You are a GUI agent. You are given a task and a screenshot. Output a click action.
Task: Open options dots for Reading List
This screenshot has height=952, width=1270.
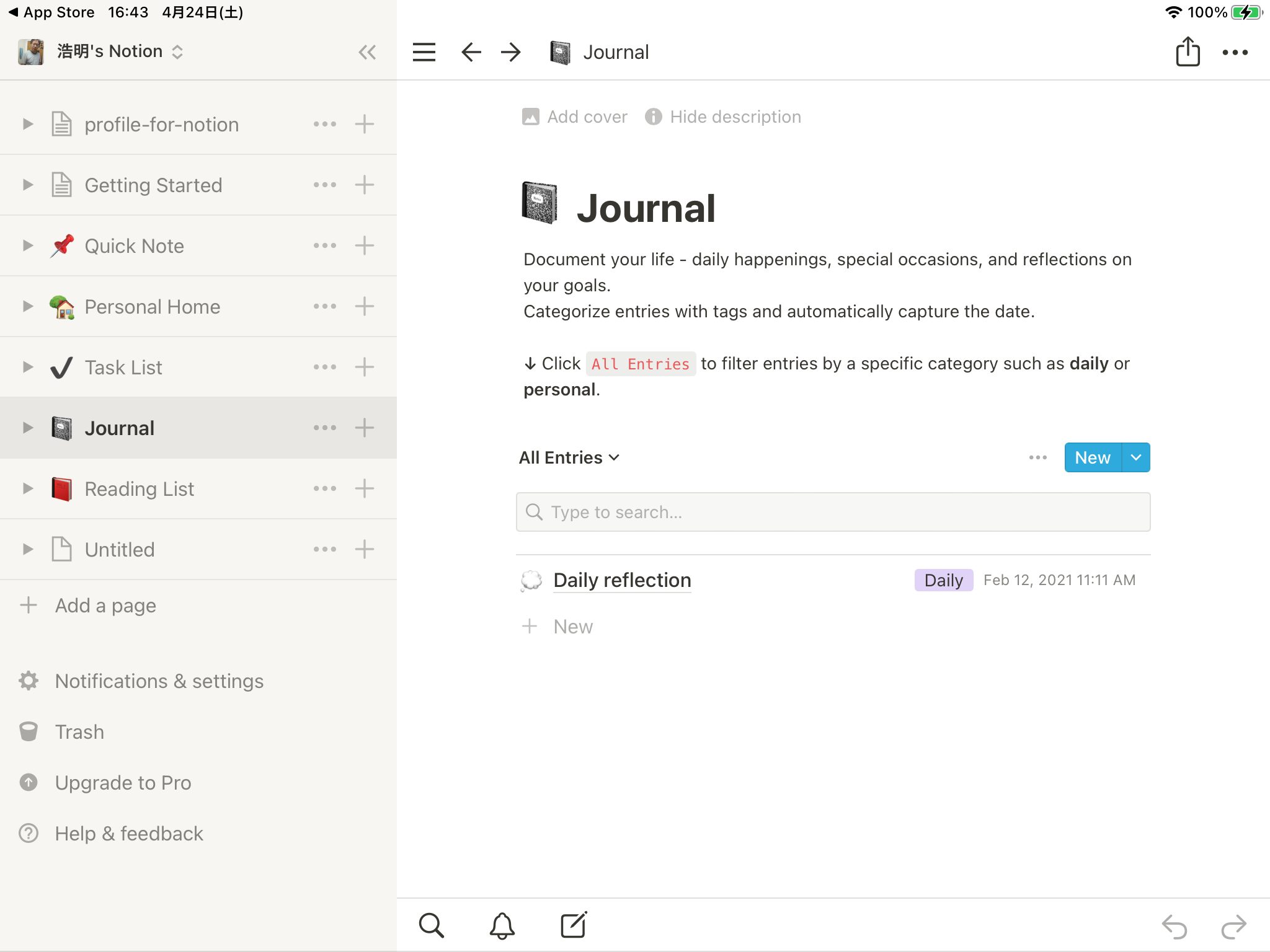(x=325, y=488)
